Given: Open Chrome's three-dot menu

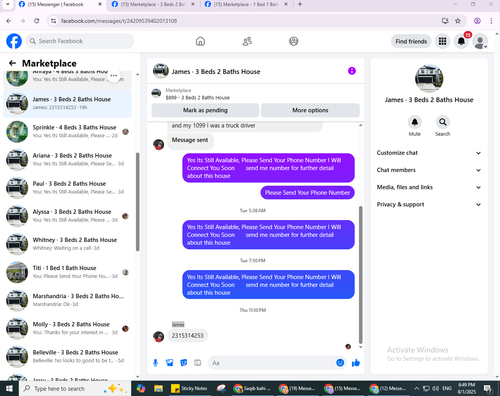Looking at the screenshot, I should click(491, 21).
